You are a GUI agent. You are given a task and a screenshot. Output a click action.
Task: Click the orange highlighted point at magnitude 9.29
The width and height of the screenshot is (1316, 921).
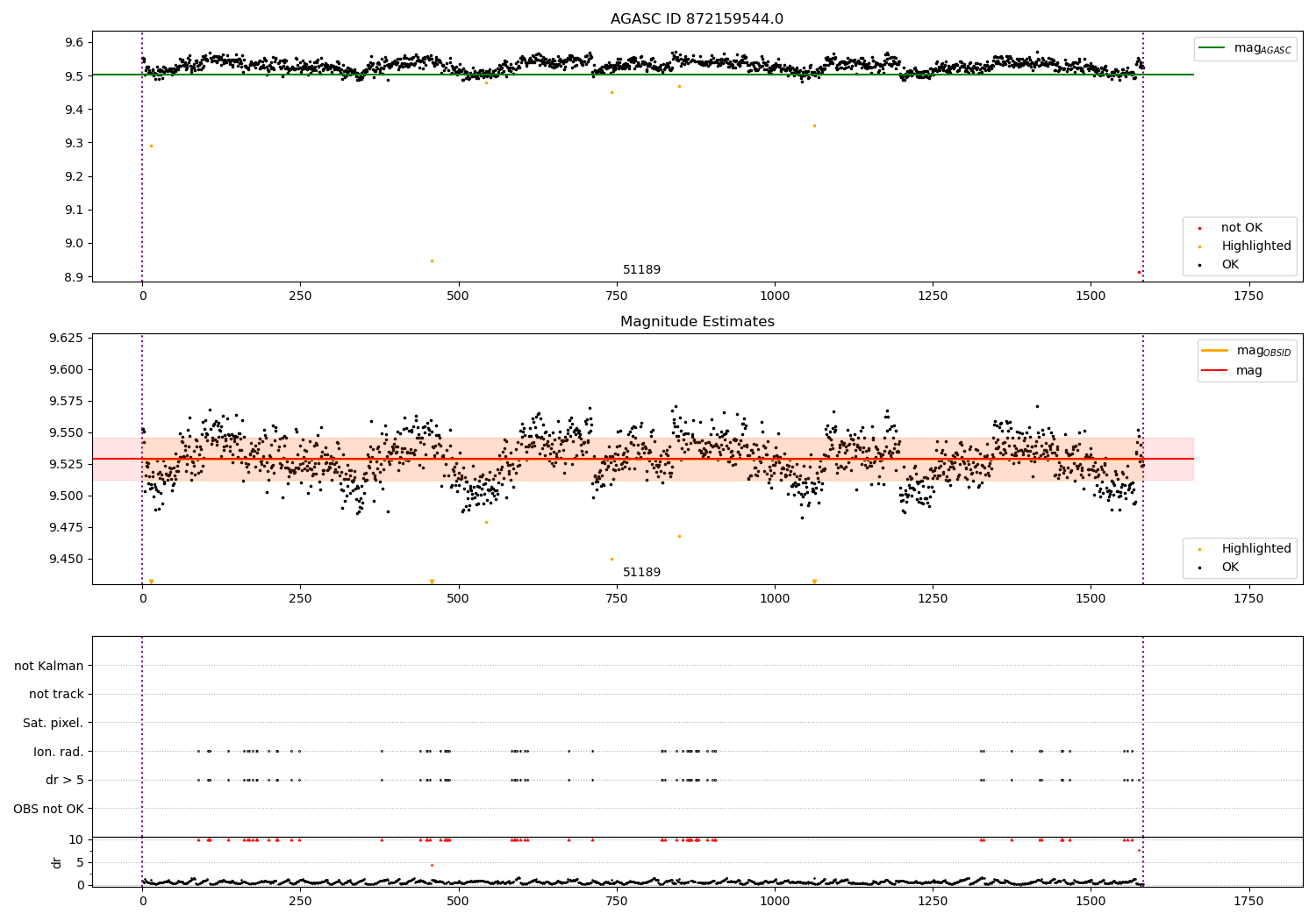pos(151,146)
